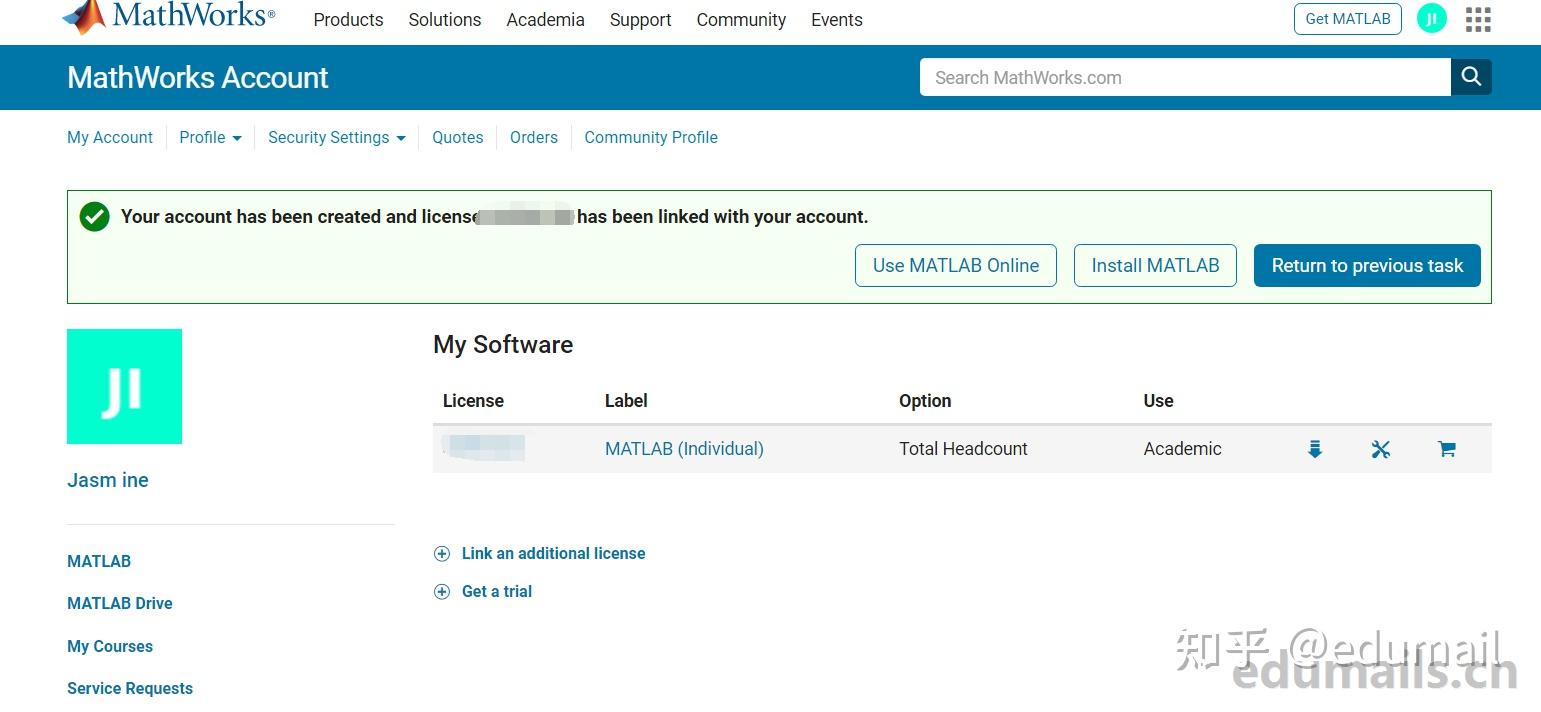Viewport: 1541px width, 712px height.
Task: Click Install MATLAB button
Action: click(1155, 265)
